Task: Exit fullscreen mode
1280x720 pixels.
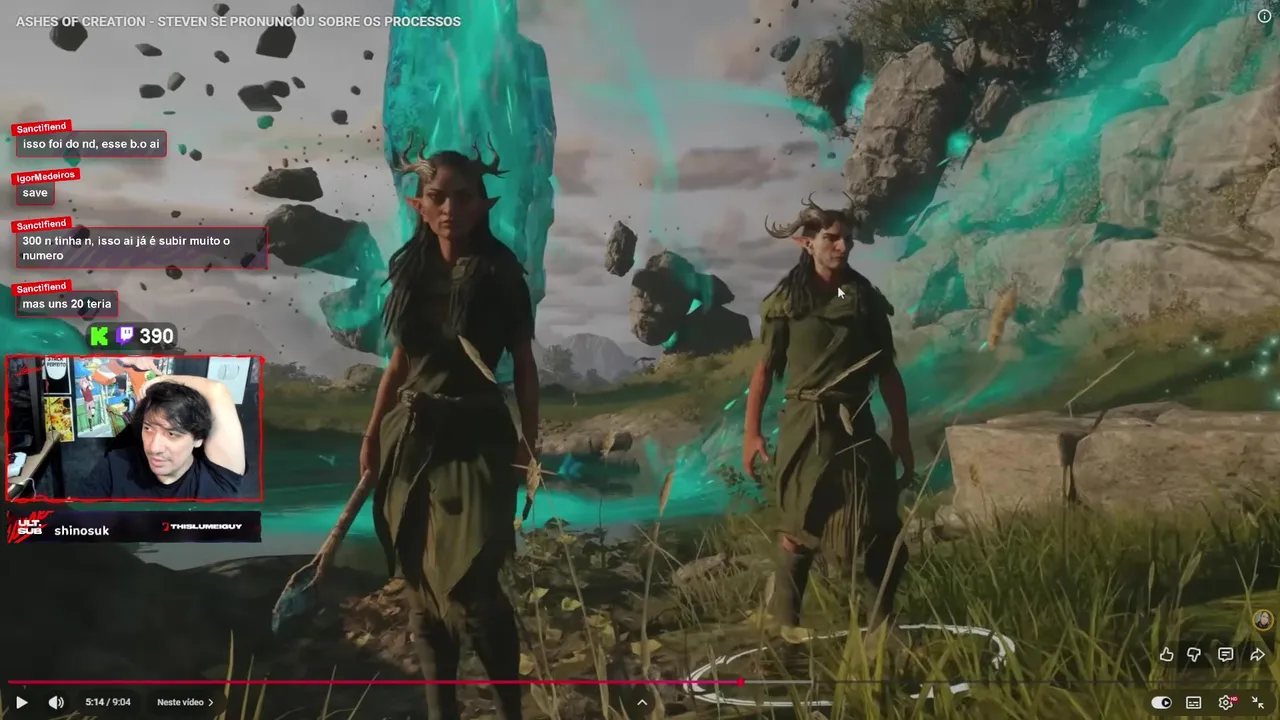Action: click(1258, 702)
